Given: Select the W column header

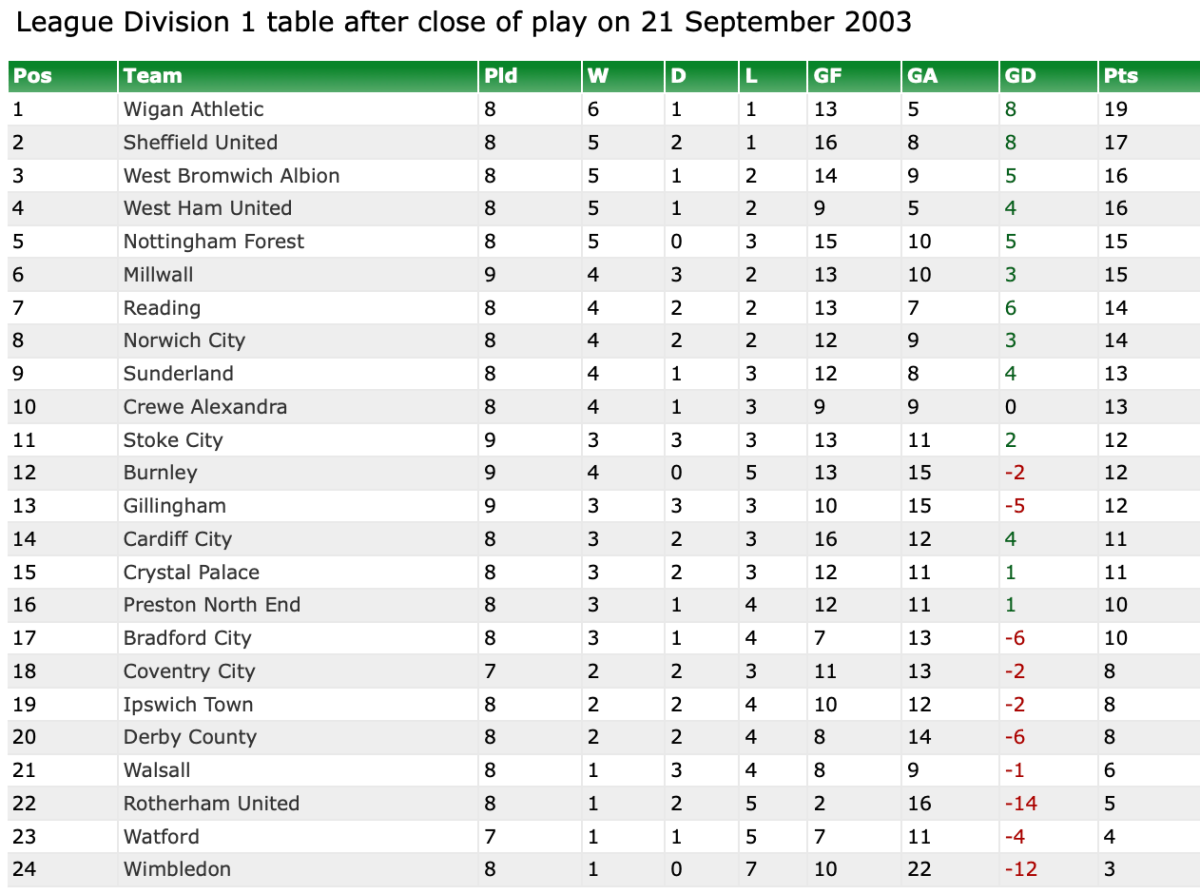Looking at the screenshot, I should pos(598,76).
